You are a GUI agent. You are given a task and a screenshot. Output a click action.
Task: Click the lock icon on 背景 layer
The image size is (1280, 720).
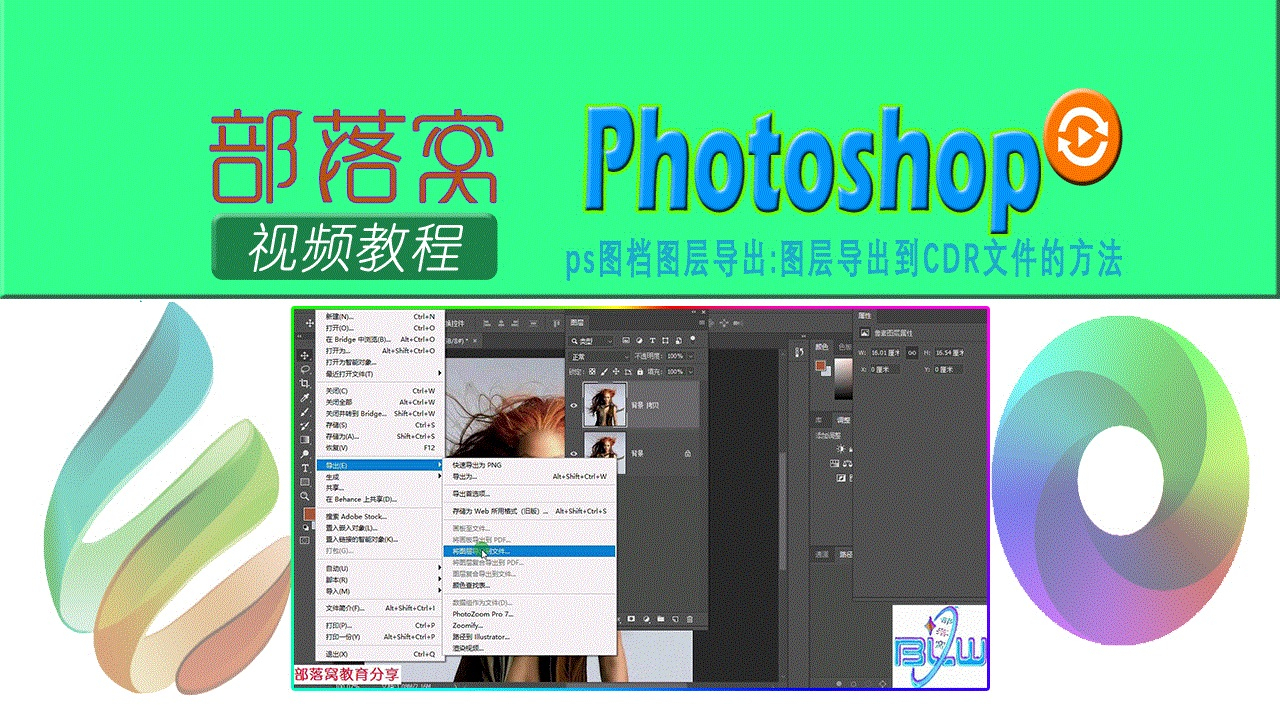[x=688, y=453]
